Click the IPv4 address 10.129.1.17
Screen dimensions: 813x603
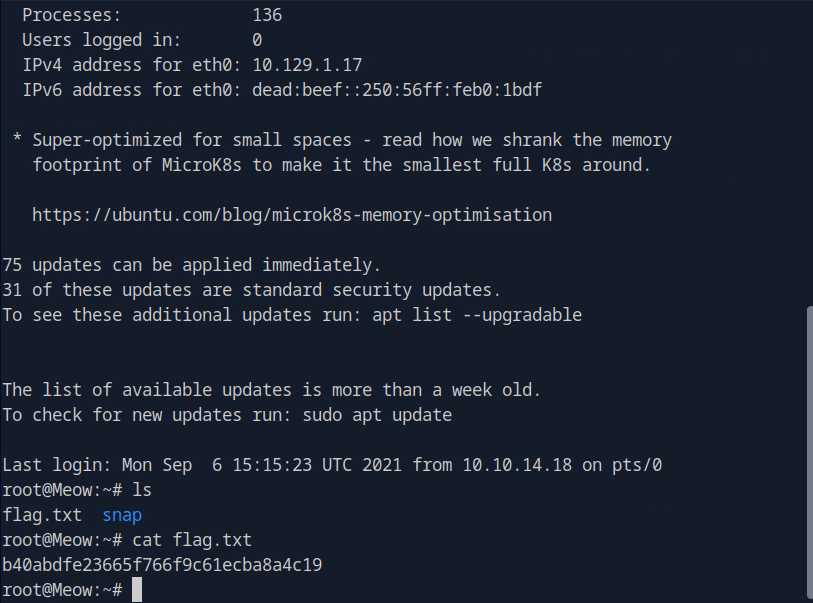(x=307, y=65)
